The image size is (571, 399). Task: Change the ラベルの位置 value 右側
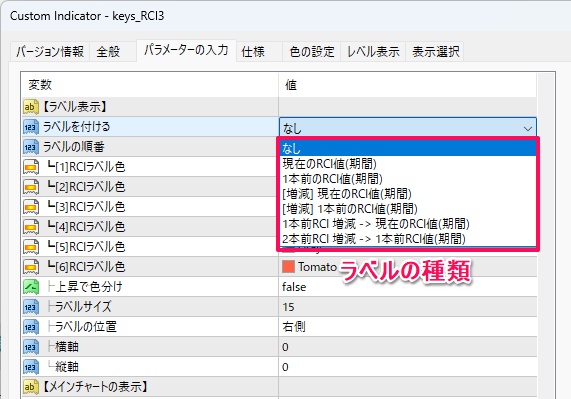click(407, 327)
